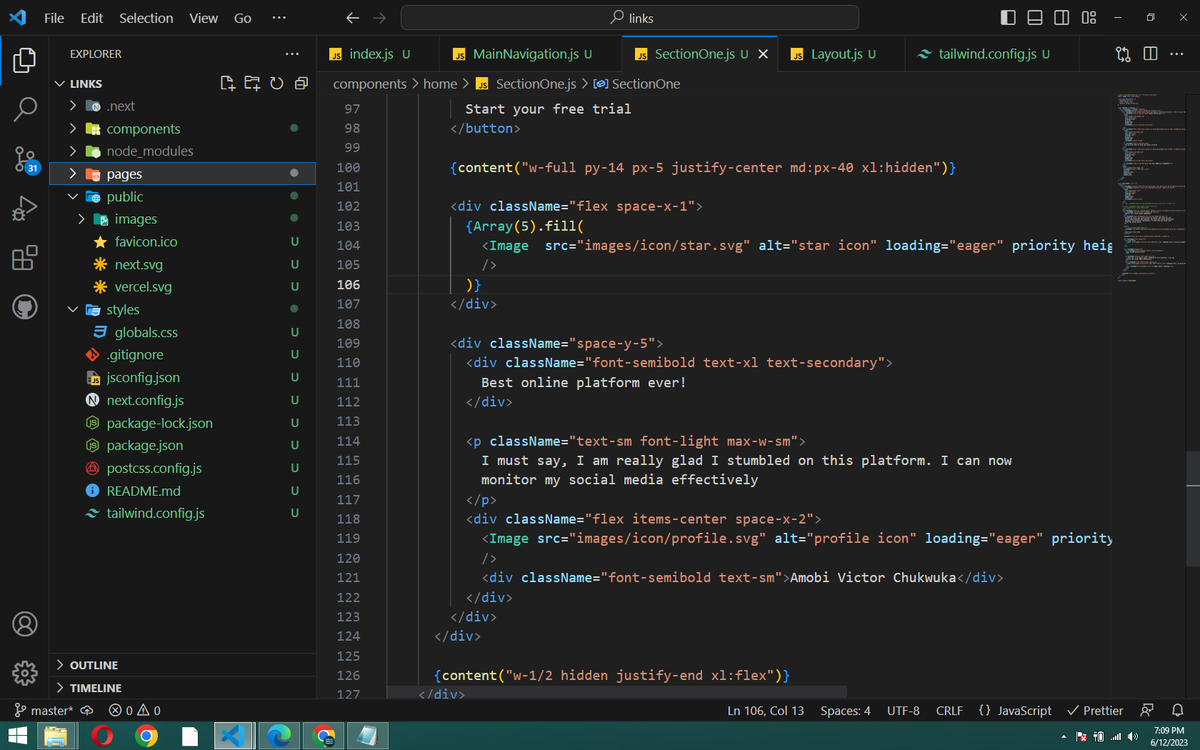
Task: Go forward using the navigation arrow
Action: (379, 18)
